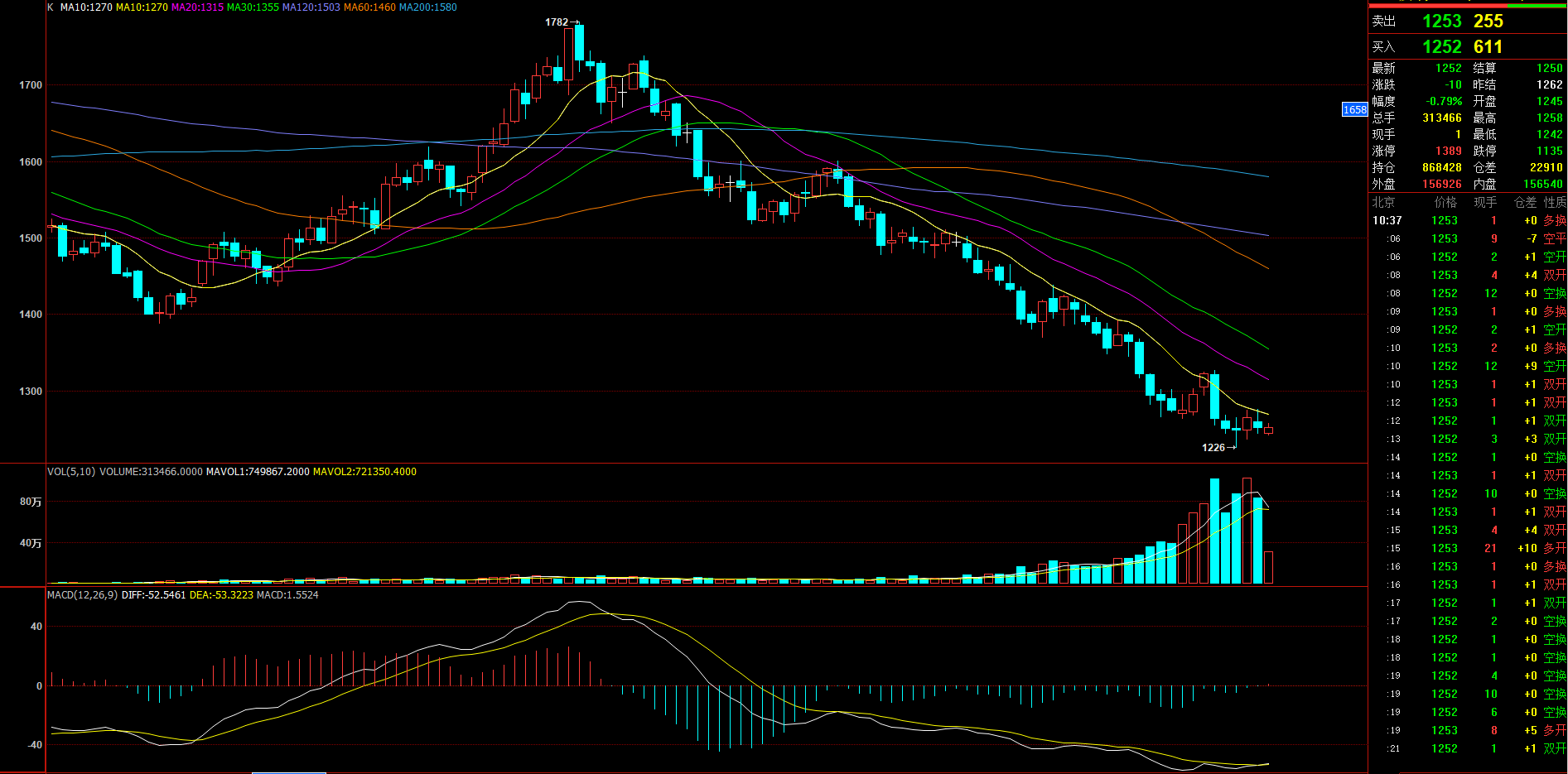The image size is (1568, 774).
Task: Click the 价格 column header in tick list
Action: tap(1445, 202)
